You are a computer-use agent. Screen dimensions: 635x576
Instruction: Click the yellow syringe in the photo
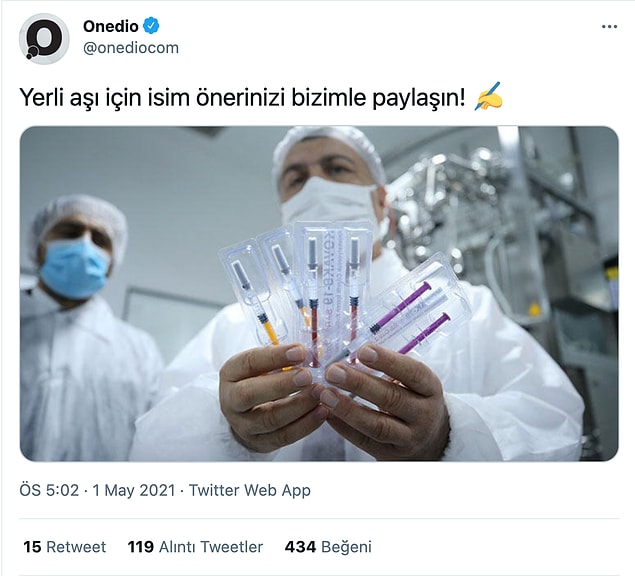(x=269, y=329)
